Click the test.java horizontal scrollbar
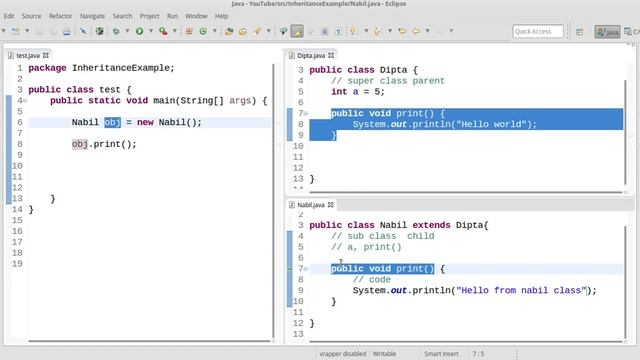 pos(149,341)
